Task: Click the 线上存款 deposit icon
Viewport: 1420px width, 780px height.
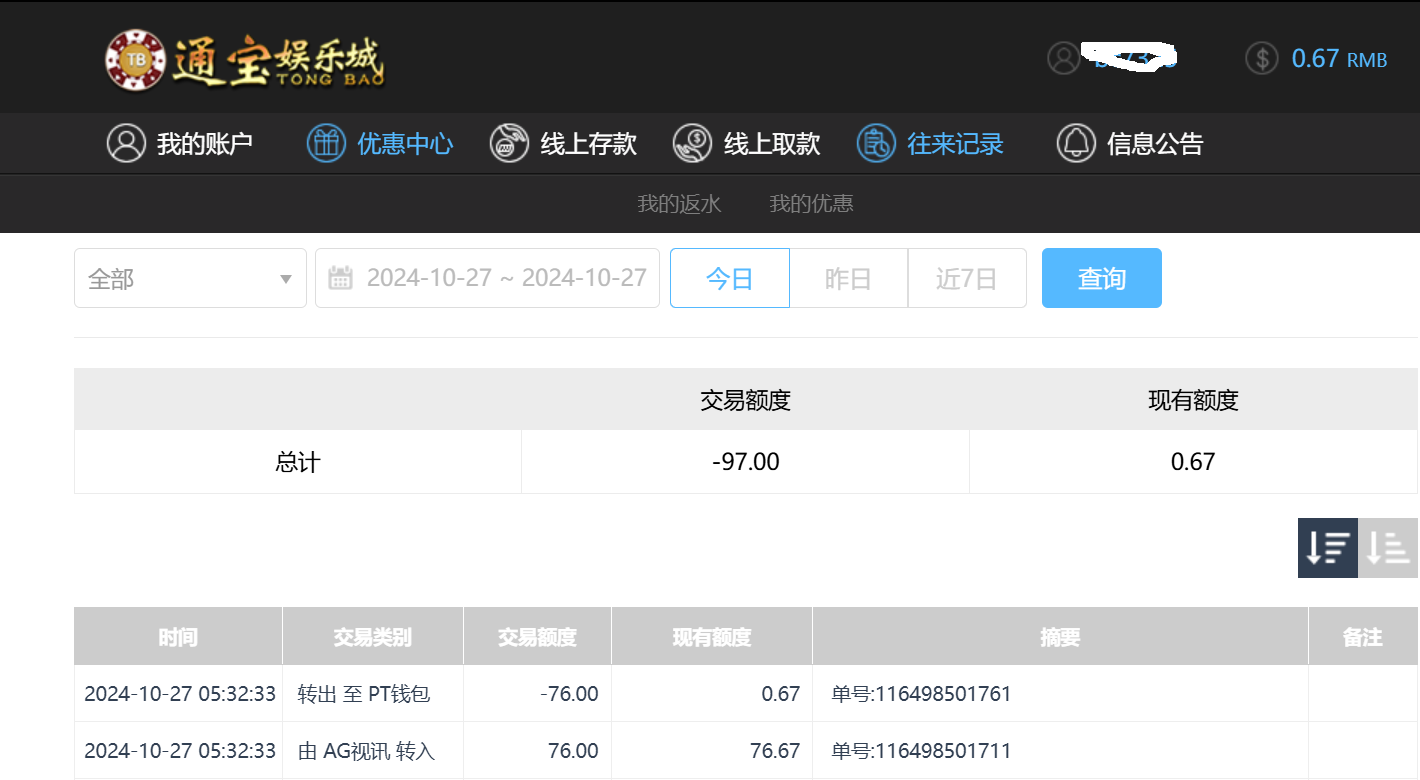Action: pyautogui.click(x=509, y=143)
